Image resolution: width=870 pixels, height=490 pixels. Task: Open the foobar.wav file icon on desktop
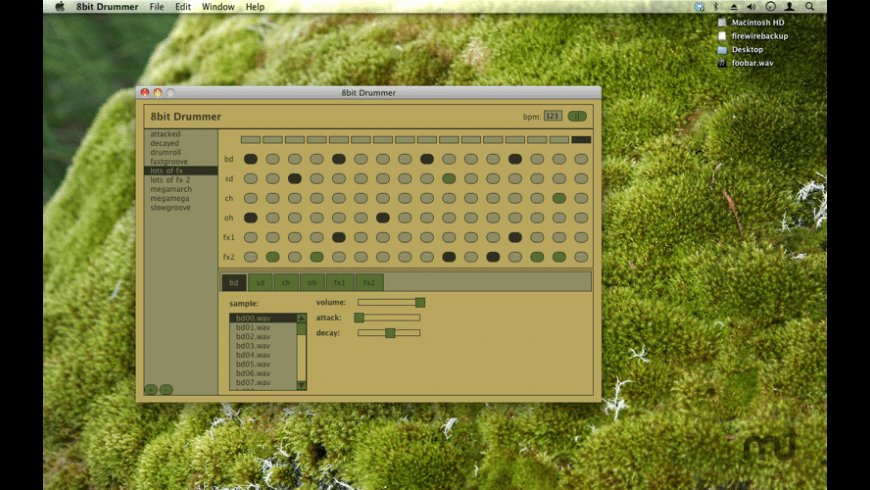tap(722, 63)
